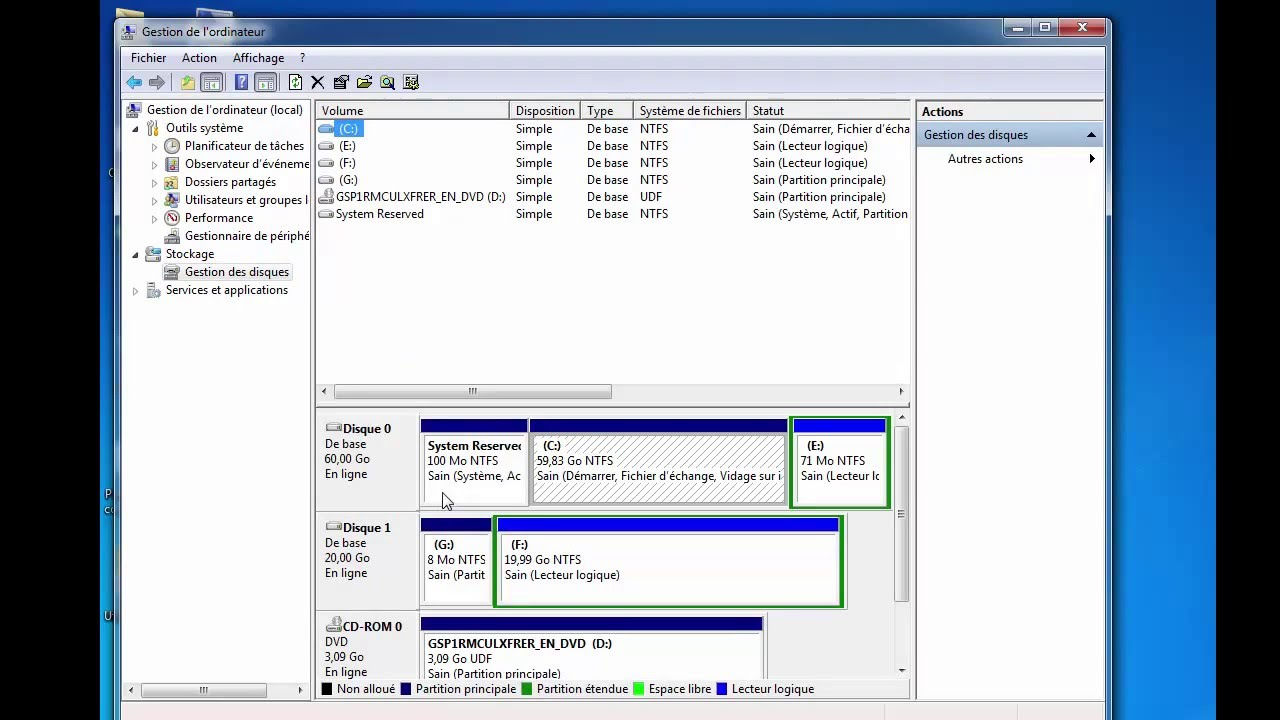Screen dimensions: 1280x720
Task: Click the Performance red circle icon
Action: [x=172, y=218]
